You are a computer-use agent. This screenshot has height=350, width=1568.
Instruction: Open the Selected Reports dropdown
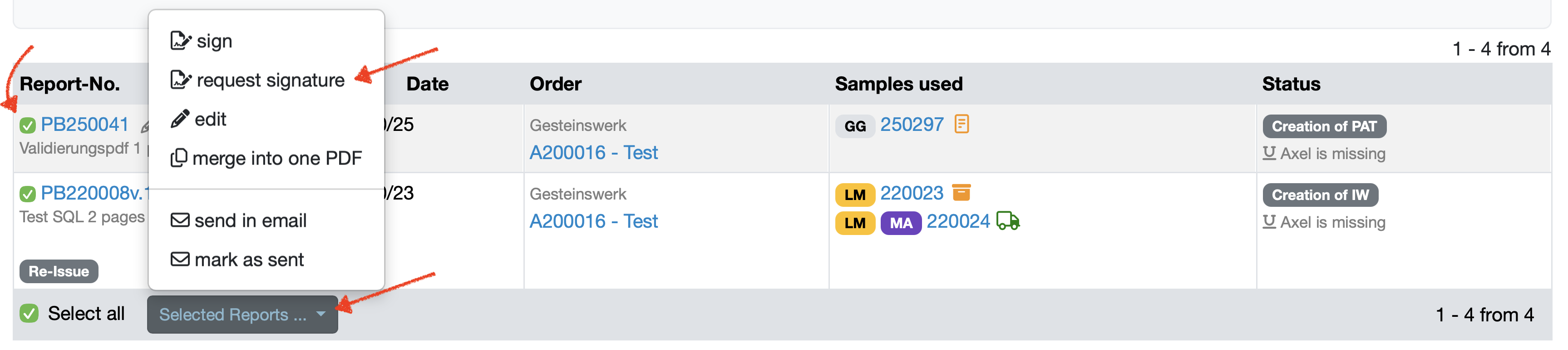click(x=242, y=315)
